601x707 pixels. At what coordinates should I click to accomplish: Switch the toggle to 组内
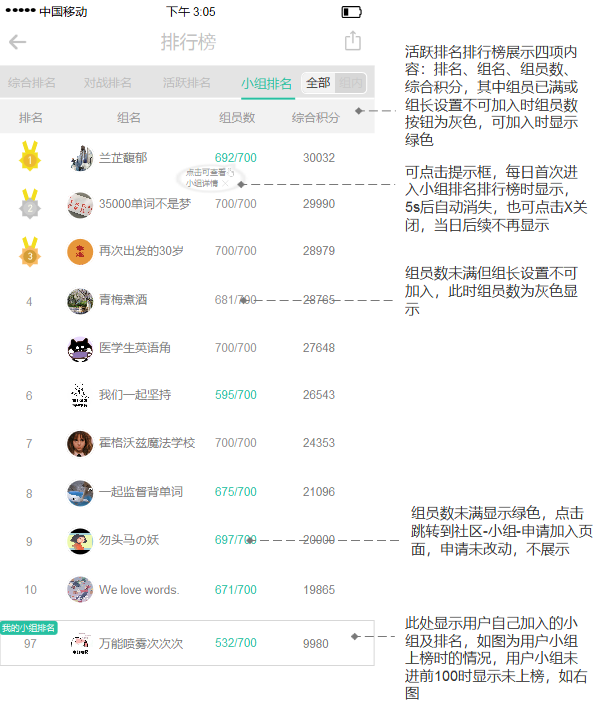pos(351,83)
